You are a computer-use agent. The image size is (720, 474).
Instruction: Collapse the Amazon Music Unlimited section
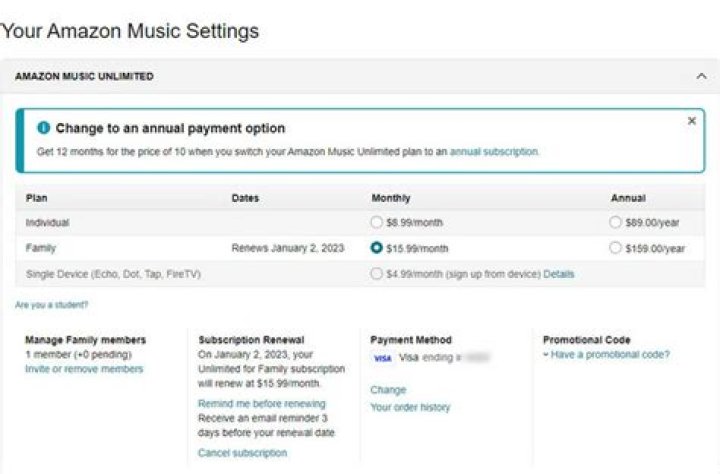tap(700, 76)
